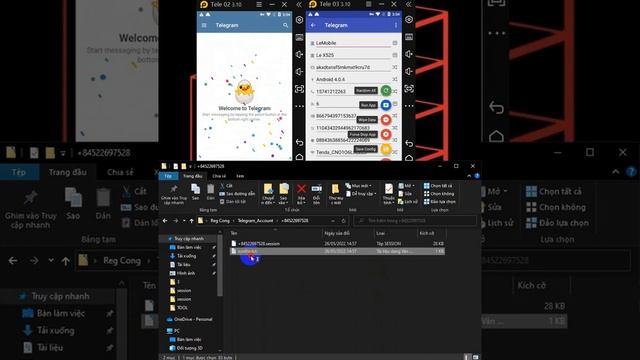This screenshot has width=640, height=360.
Task: Tap the yellow Save Config button
Action: click(386, 149)
